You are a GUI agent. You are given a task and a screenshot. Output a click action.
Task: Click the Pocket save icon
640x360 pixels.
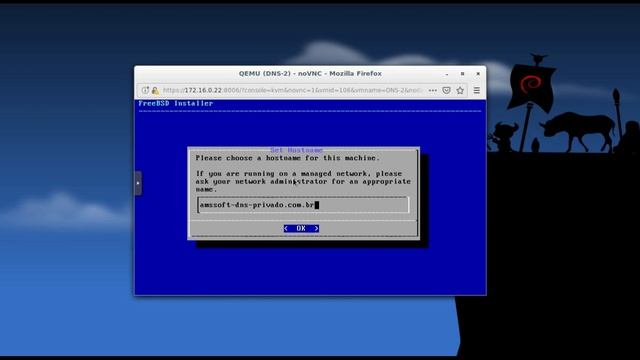click(447, 91)
